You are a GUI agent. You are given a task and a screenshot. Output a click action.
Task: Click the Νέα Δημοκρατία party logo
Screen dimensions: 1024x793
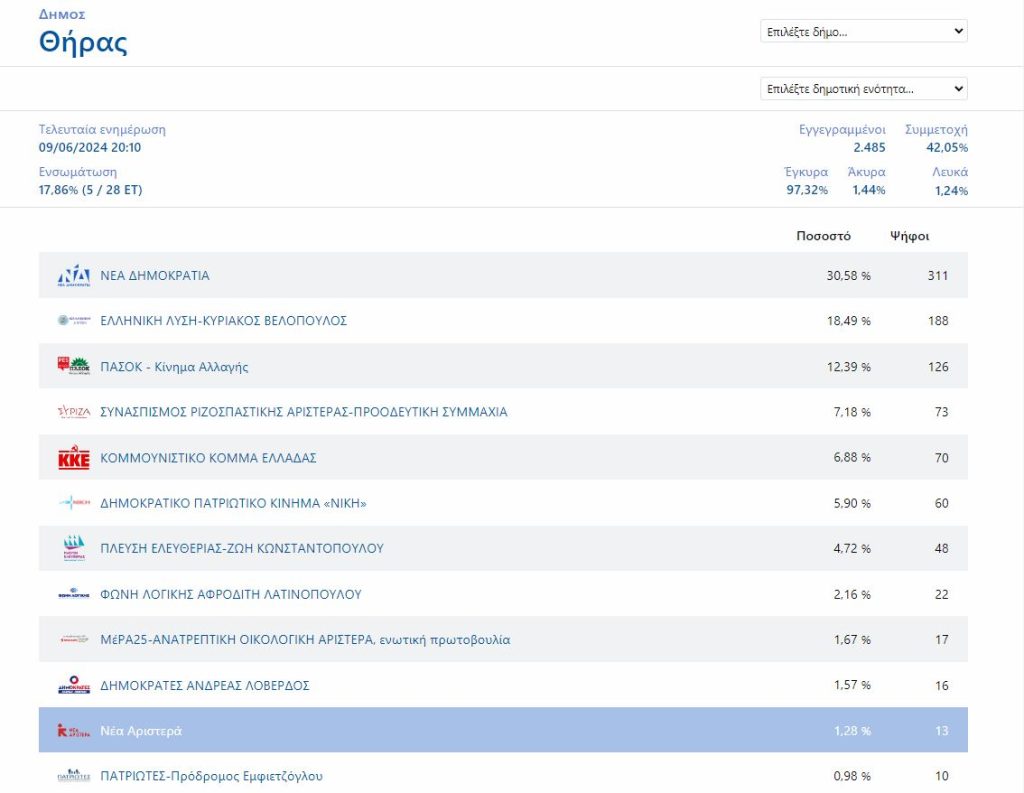[74, 276]
